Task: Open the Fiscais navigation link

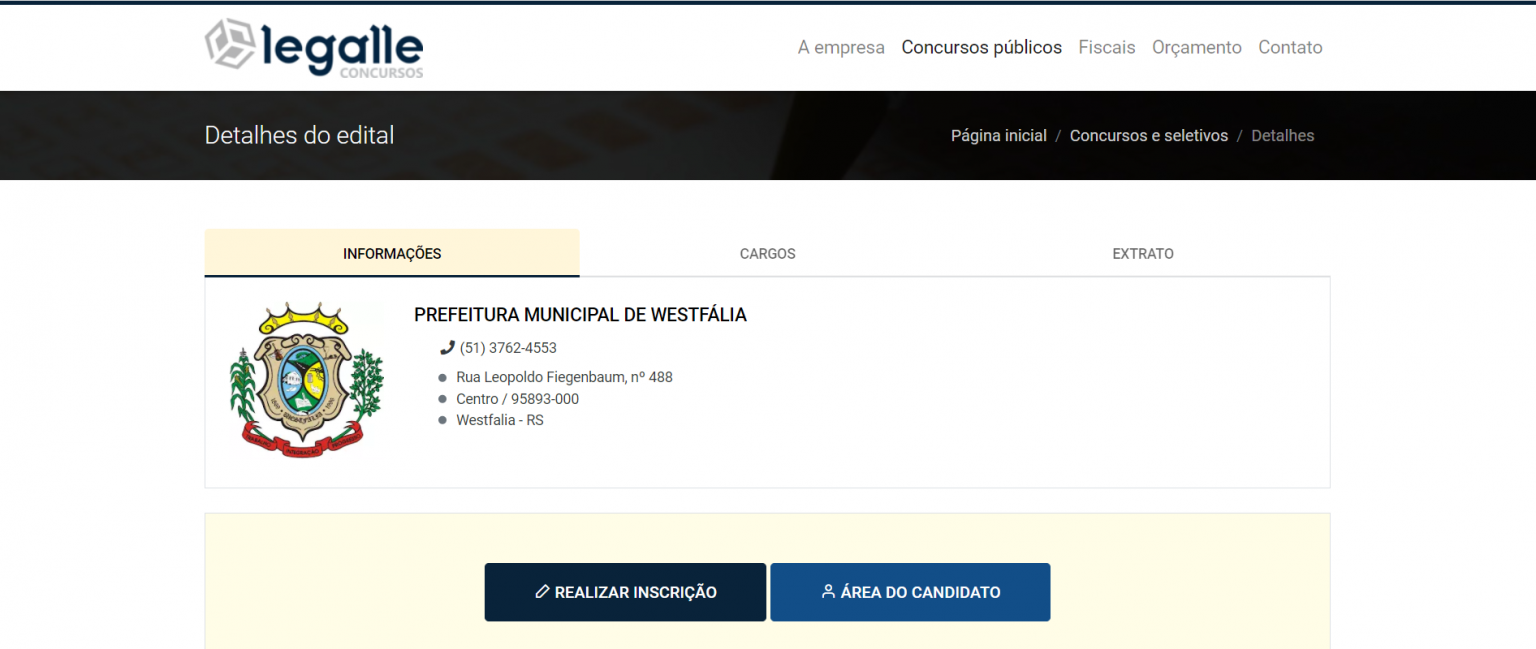Action: [1106, 47]
